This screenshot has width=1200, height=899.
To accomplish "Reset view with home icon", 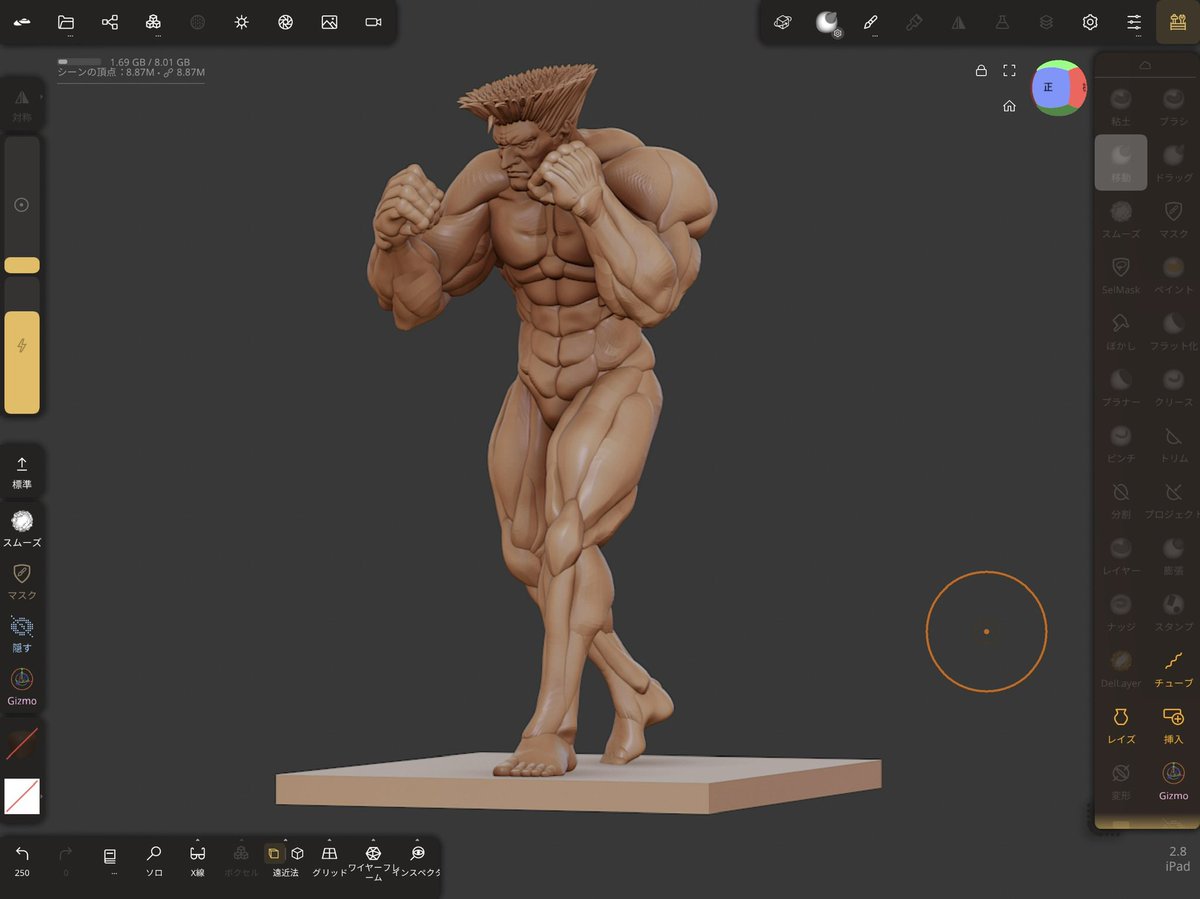I will point(1010,106).
